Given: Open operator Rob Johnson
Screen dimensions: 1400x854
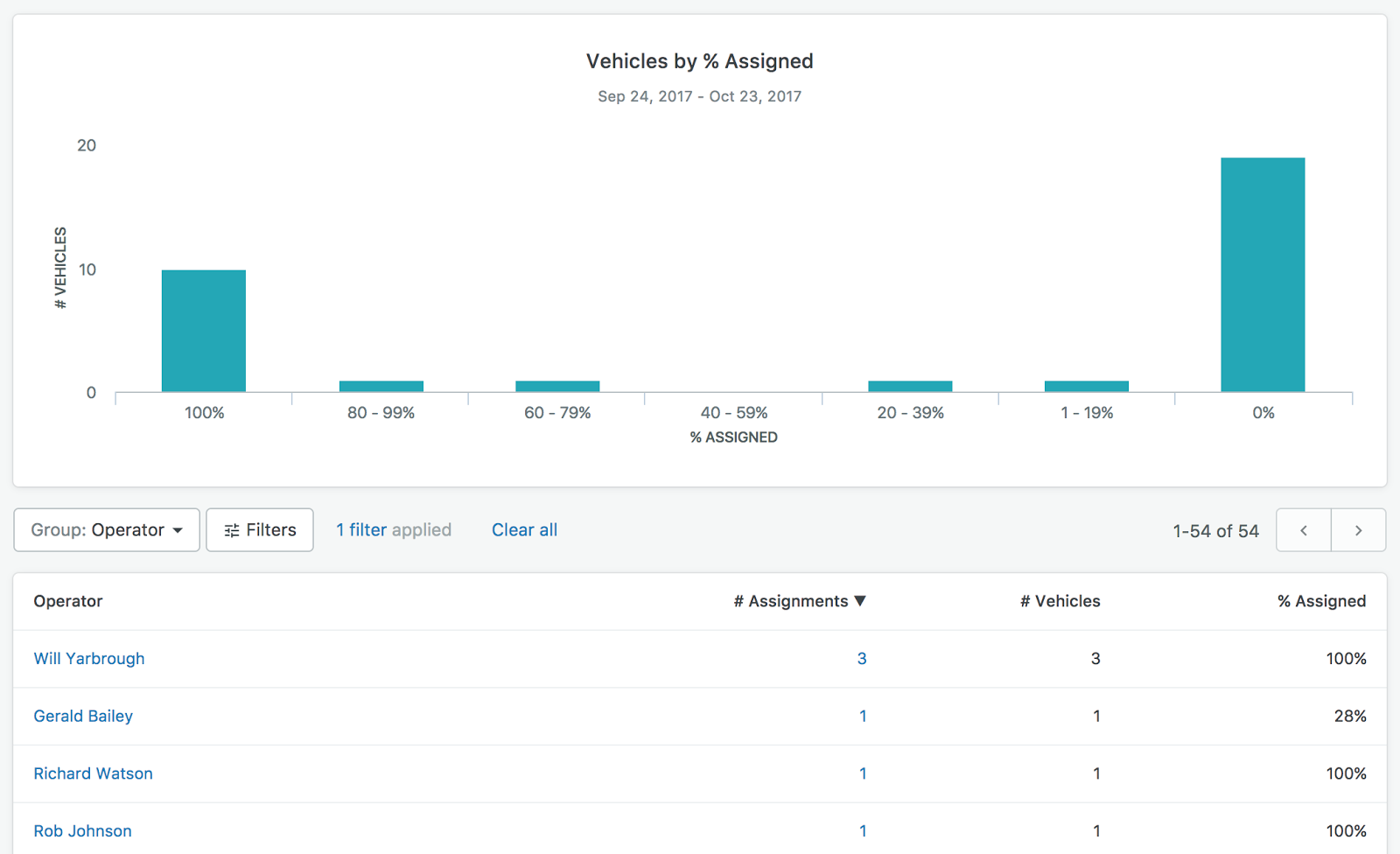Looking at the screenshot, I should tap(82, 831).
